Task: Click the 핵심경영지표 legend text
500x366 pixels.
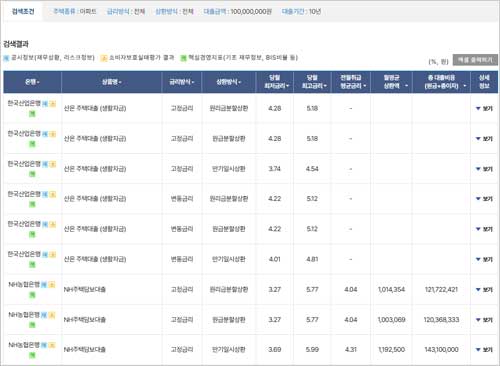Action: pos(243,58)
